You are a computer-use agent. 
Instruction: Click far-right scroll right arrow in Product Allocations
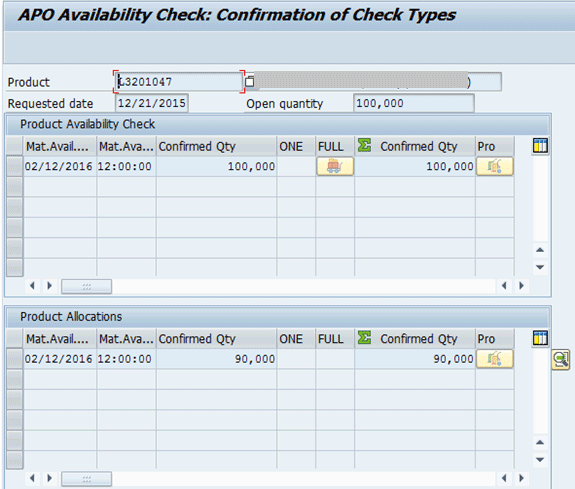click(521, 478)
